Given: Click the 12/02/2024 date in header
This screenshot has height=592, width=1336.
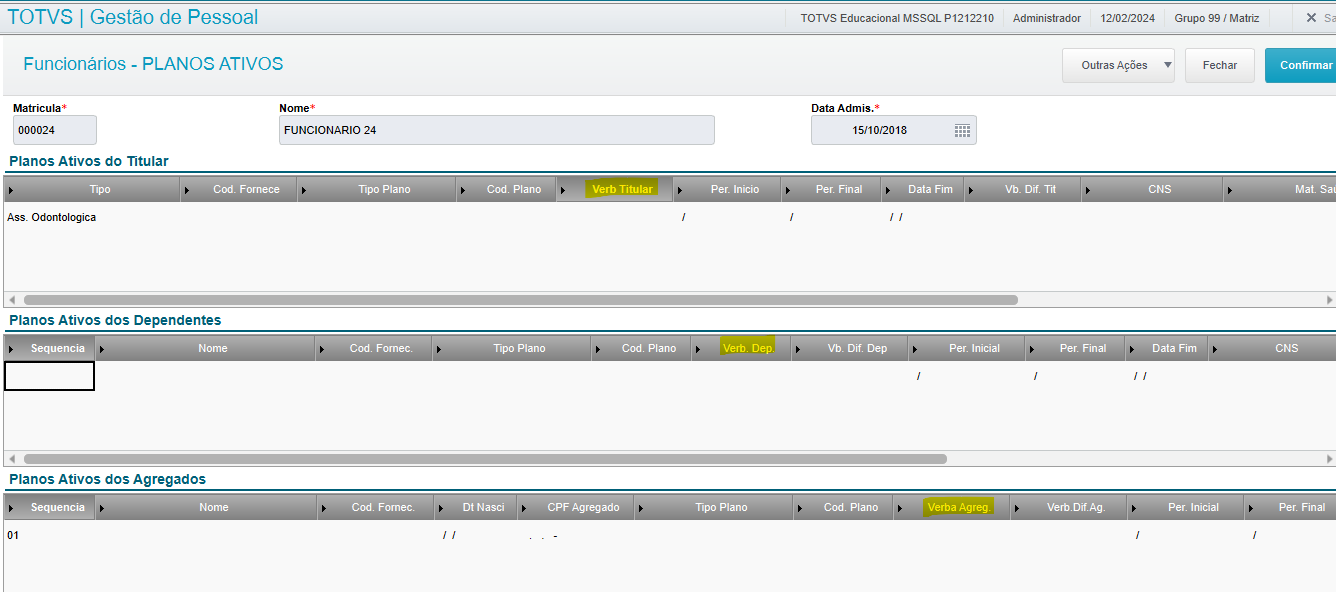Looking at the screenshot, I should (1128, 18).
